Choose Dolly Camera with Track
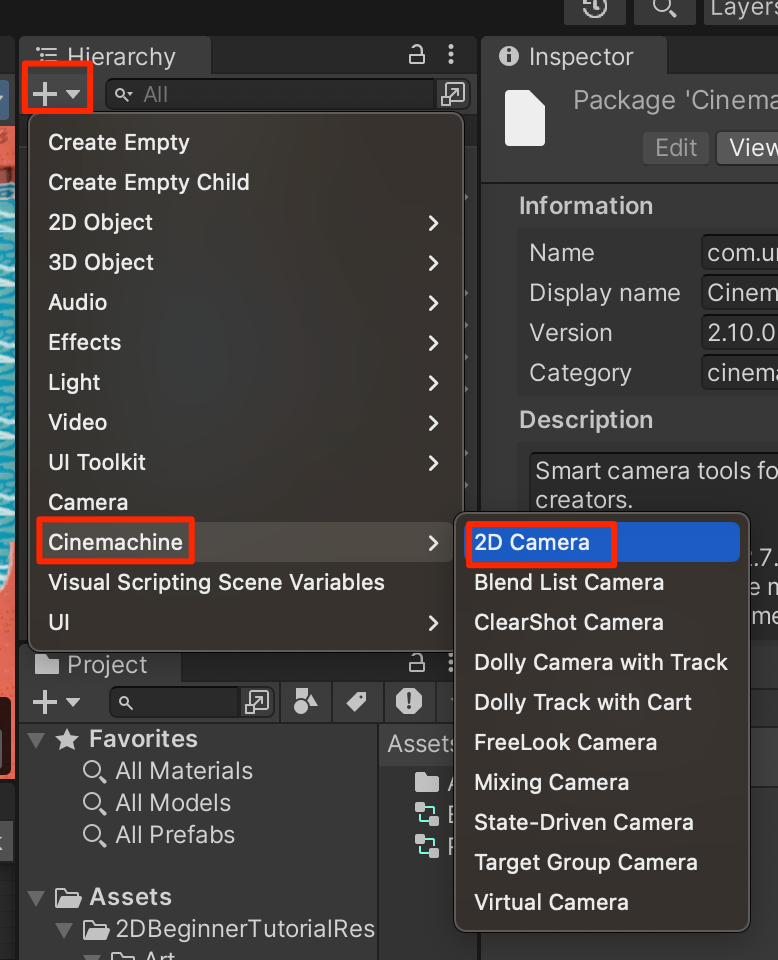This screenshot has height=960, width=778. click(602, 662)
